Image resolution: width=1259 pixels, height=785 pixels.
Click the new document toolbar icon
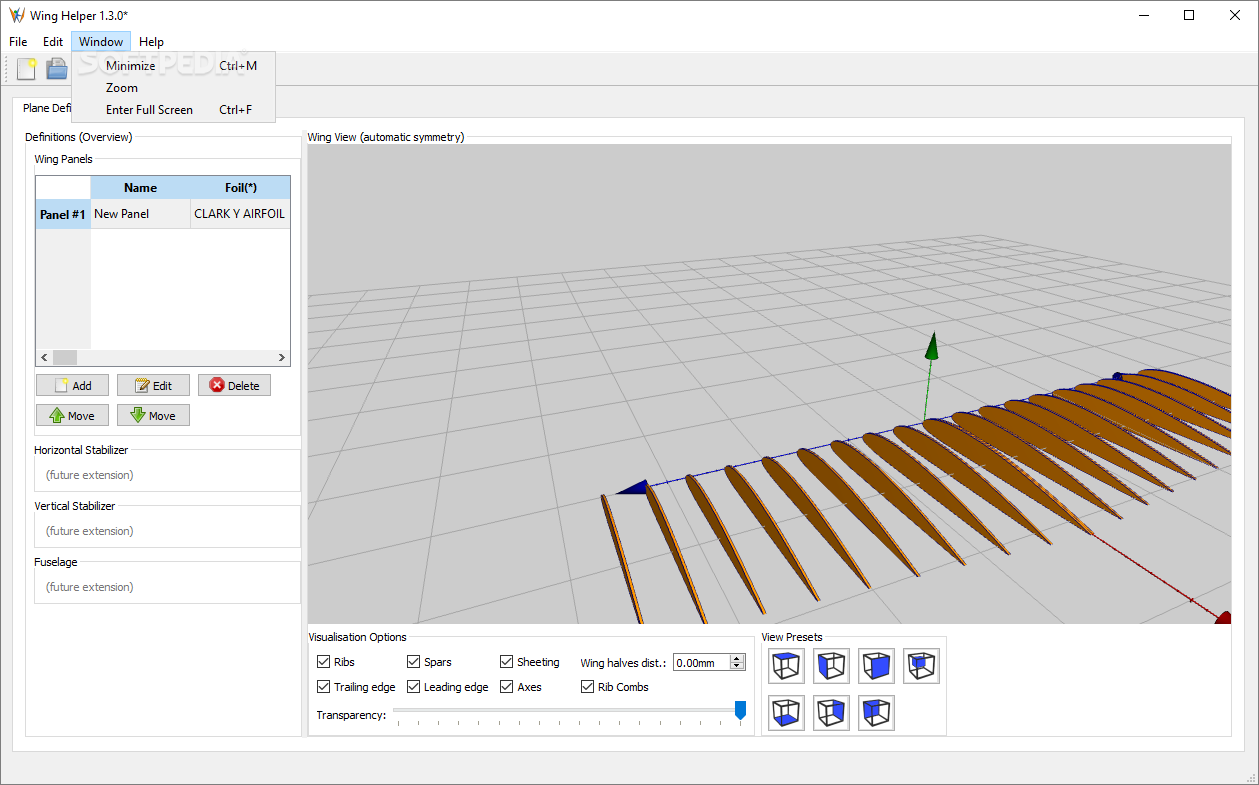pyautogui.click(x=27, y=69)
